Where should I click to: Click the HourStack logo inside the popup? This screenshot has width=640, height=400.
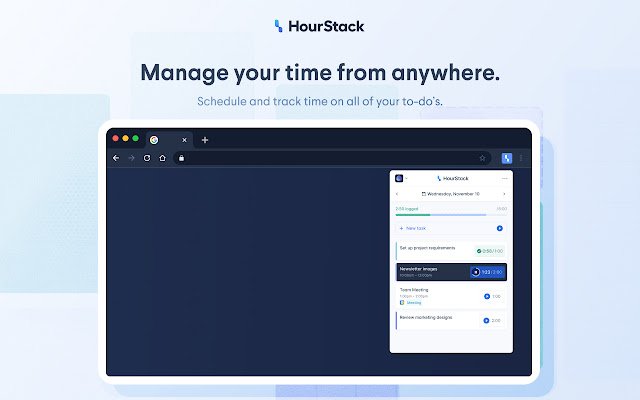(x=453, y=178)
